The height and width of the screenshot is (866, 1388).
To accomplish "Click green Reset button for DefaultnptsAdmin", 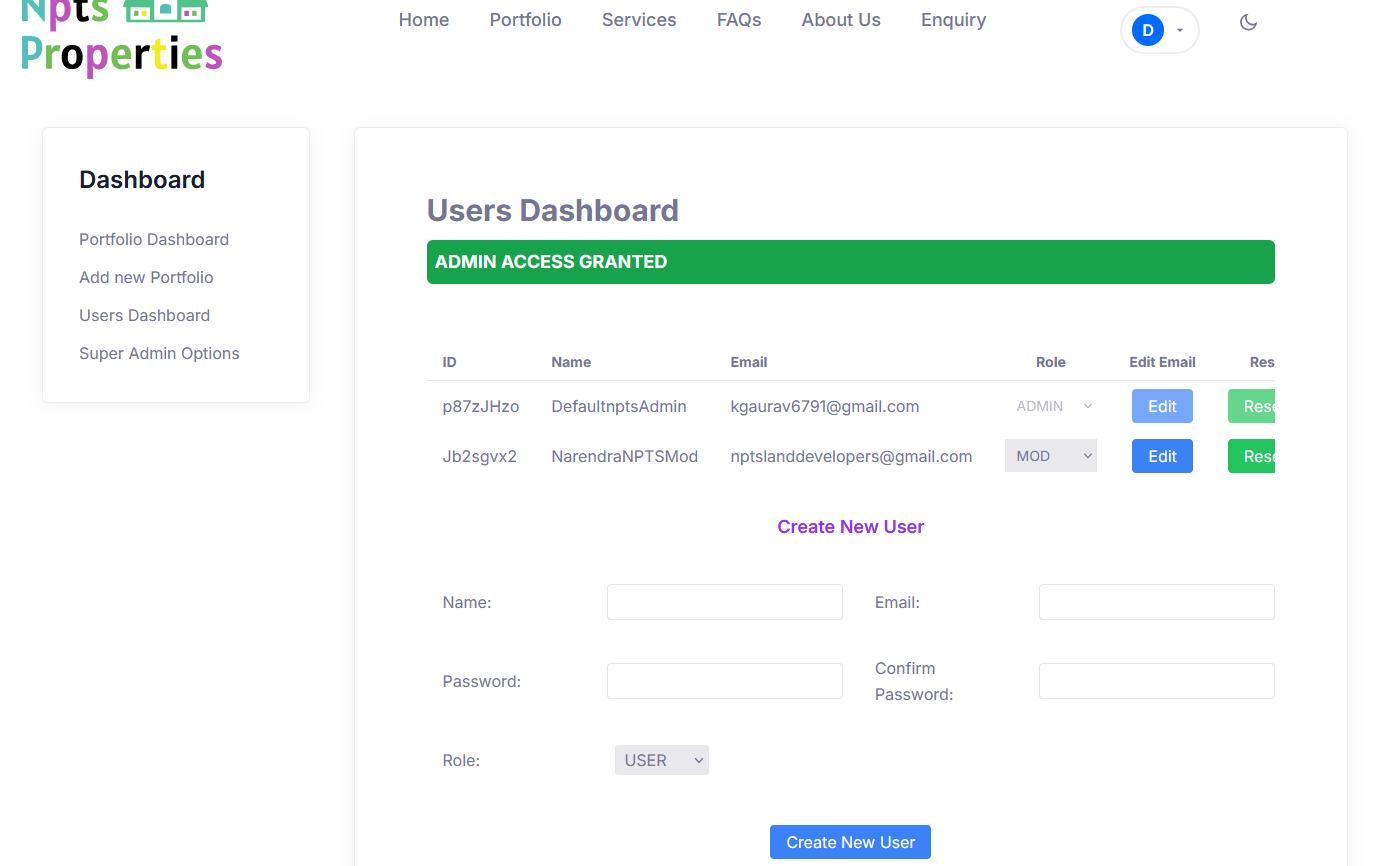I will coord(1252,406).
